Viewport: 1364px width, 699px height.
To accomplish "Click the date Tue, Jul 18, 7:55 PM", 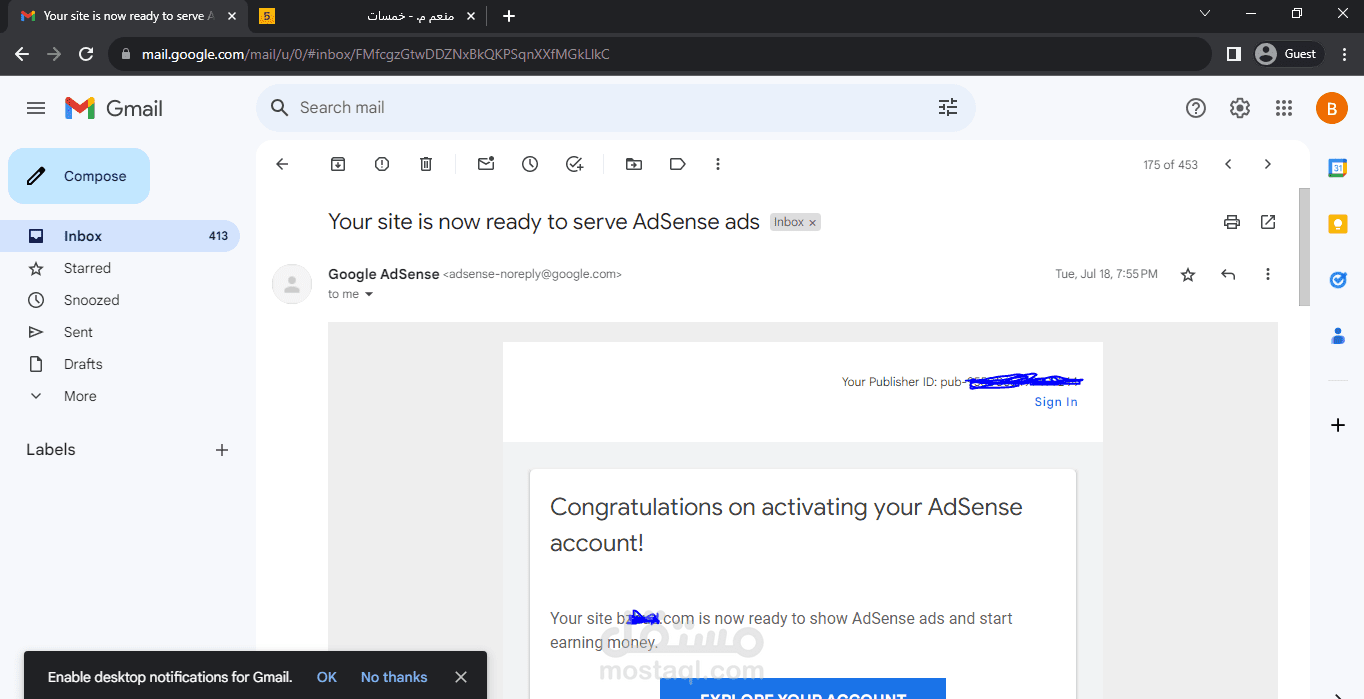I will tap(1107, 274).
